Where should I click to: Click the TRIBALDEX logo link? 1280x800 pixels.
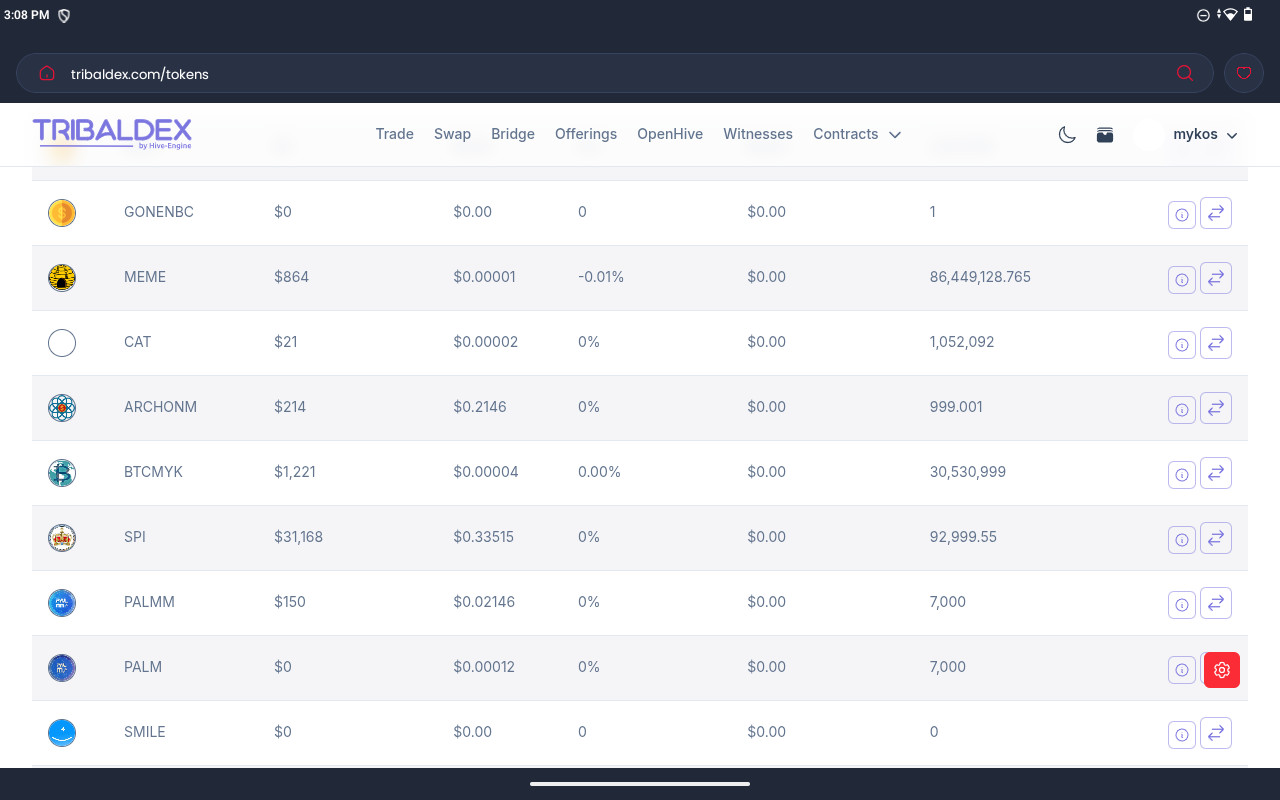[x=112, y=133]
